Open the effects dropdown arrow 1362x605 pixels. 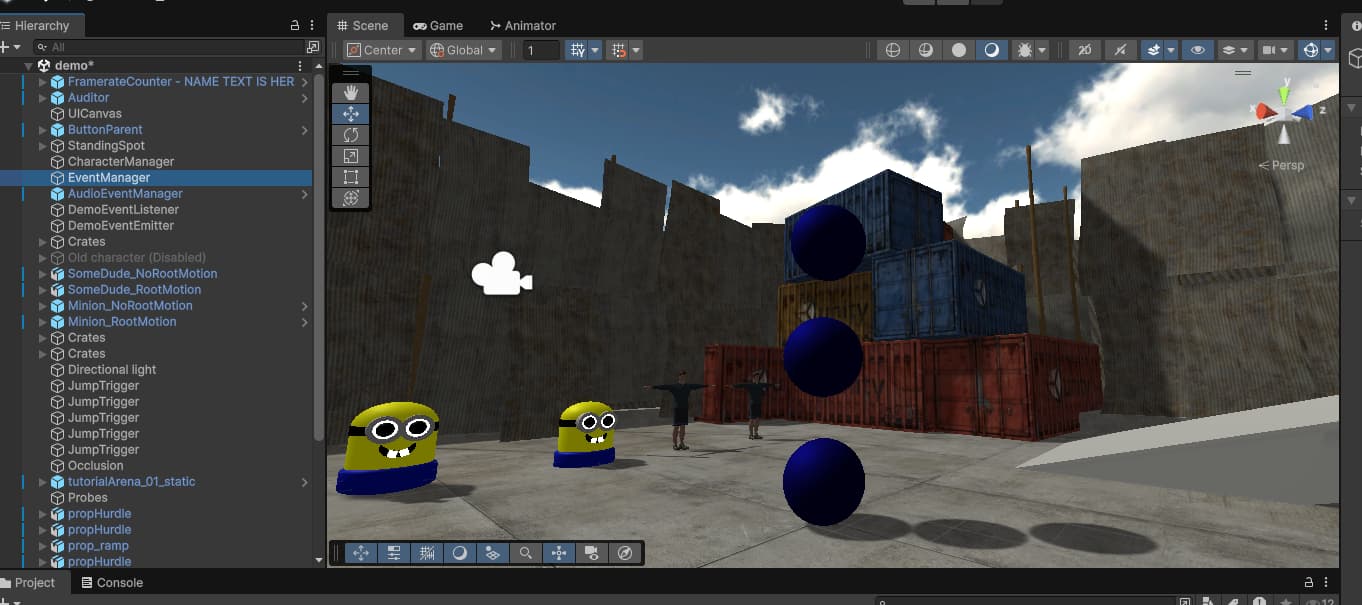tap(1171, 50)
